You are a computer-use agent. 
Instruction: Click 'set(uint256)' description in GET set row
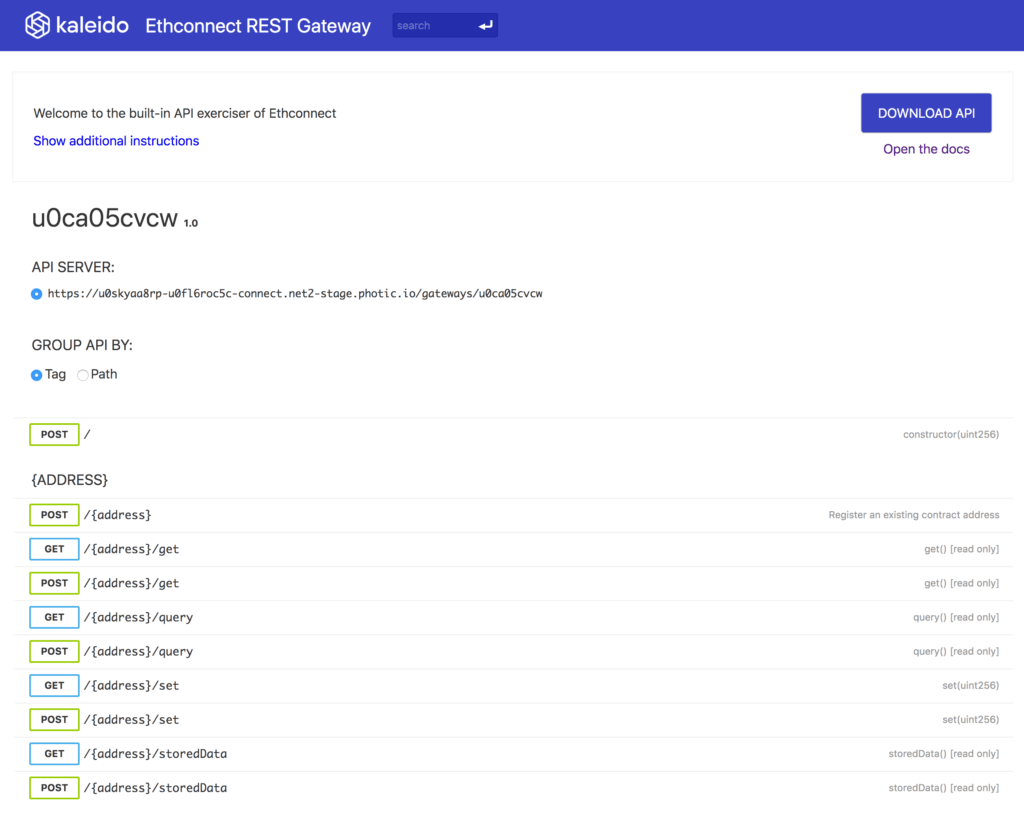coord(970,685)
